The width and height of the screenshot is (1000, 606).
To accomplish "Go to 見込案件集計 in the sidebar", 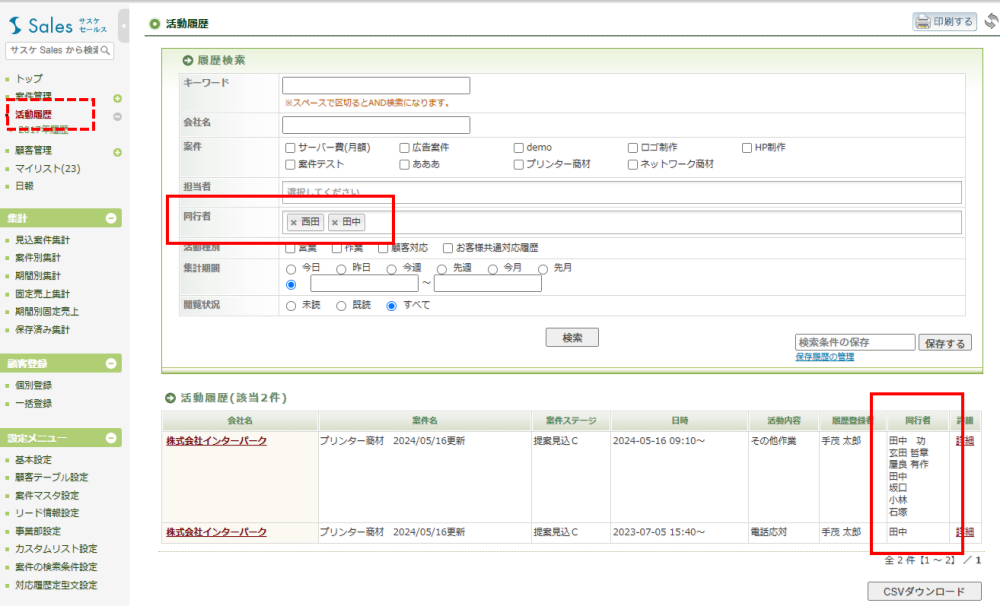I will pyautogui.click(x=43, y=240).
